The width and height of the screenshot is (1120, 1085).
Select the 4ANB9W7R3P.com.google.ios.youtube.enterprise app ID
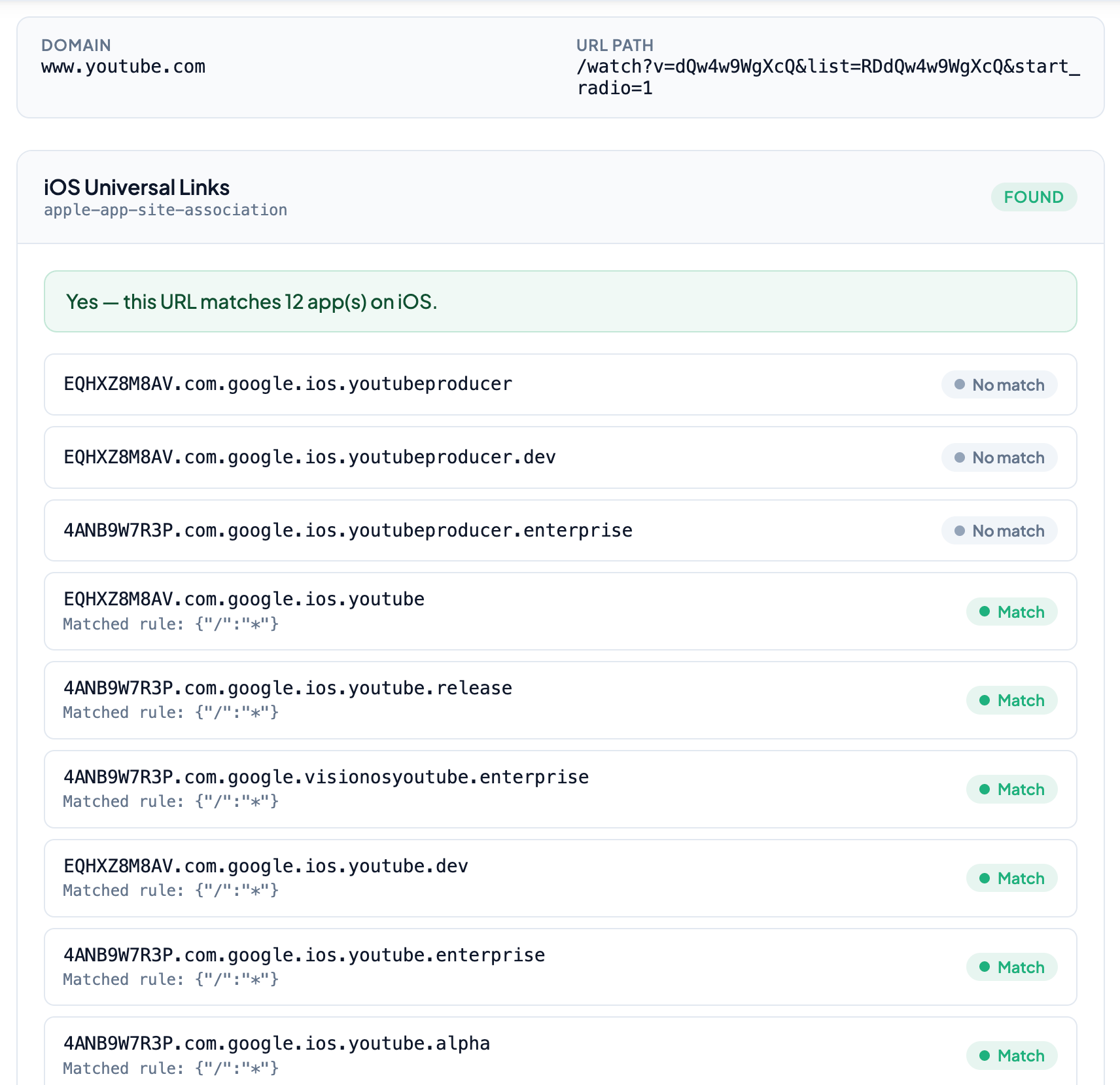[304, 955]
